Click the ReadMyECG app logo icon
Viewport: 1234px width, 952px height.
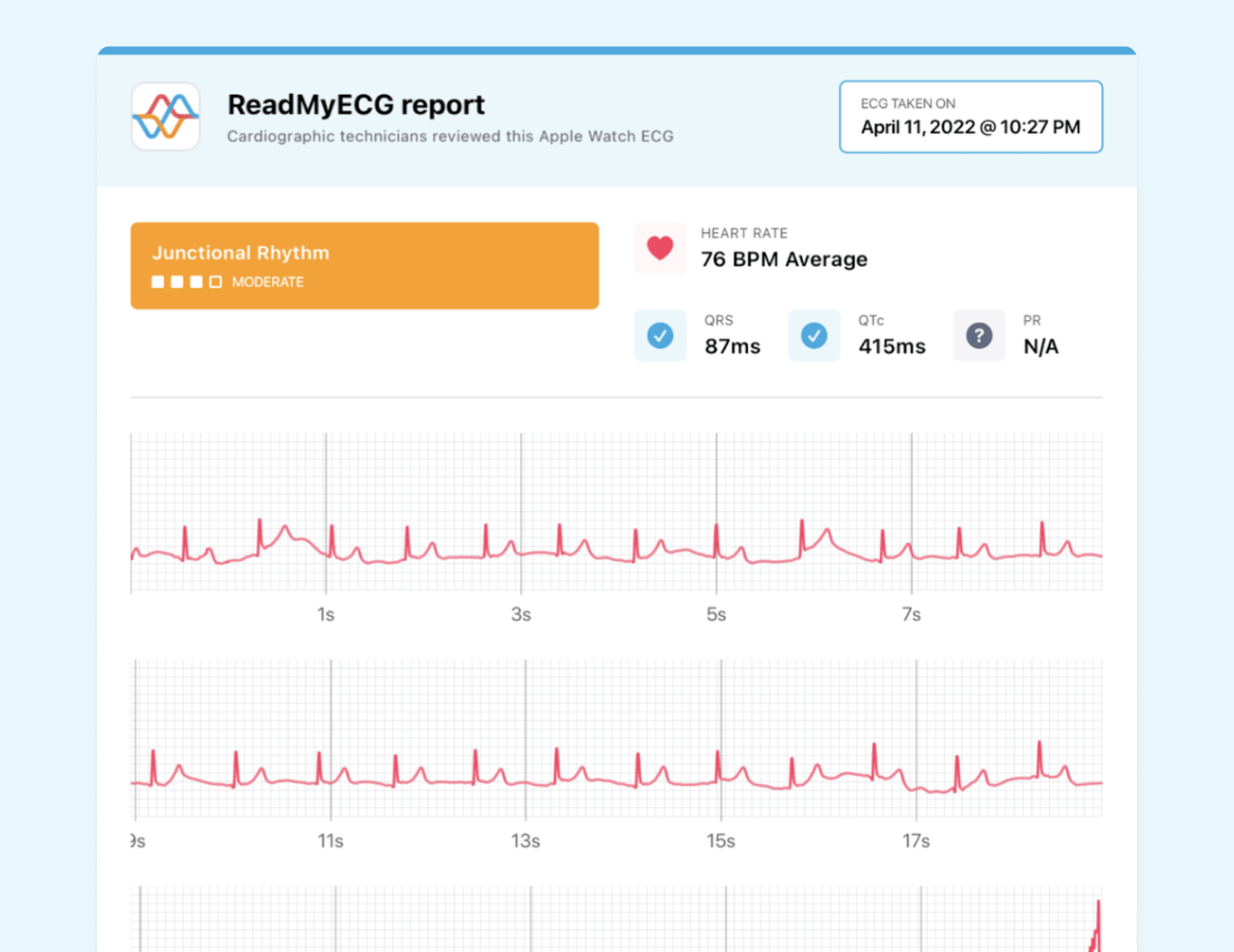166,116
